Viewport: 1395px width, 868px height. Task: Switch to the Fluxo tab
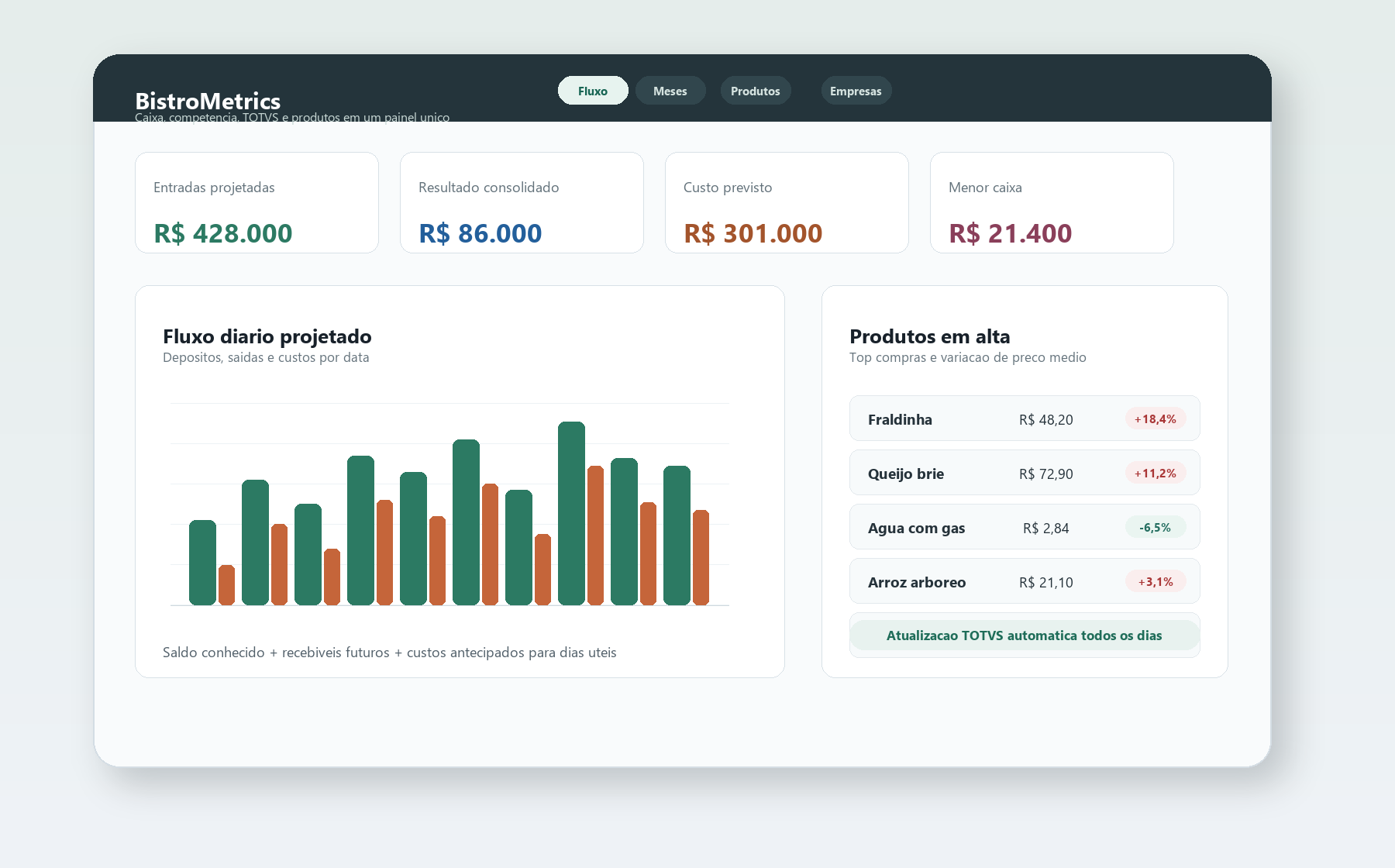[593, 91]
